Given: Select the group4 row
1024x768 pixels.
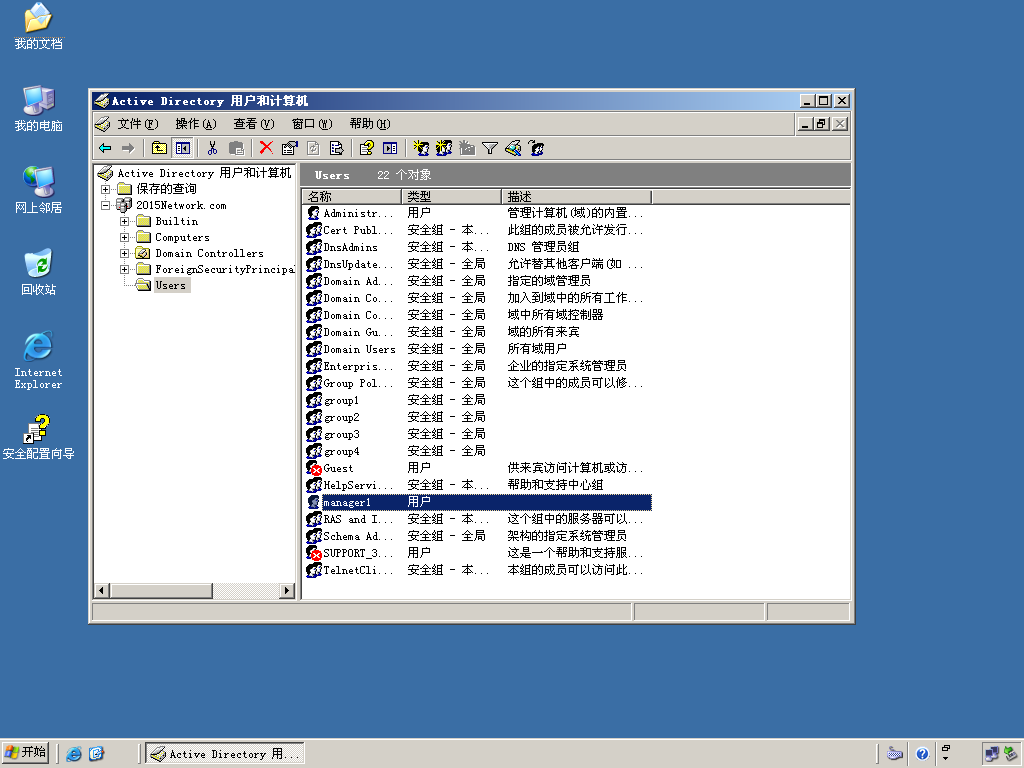Looking at the screenshot, I should (477, 451).
